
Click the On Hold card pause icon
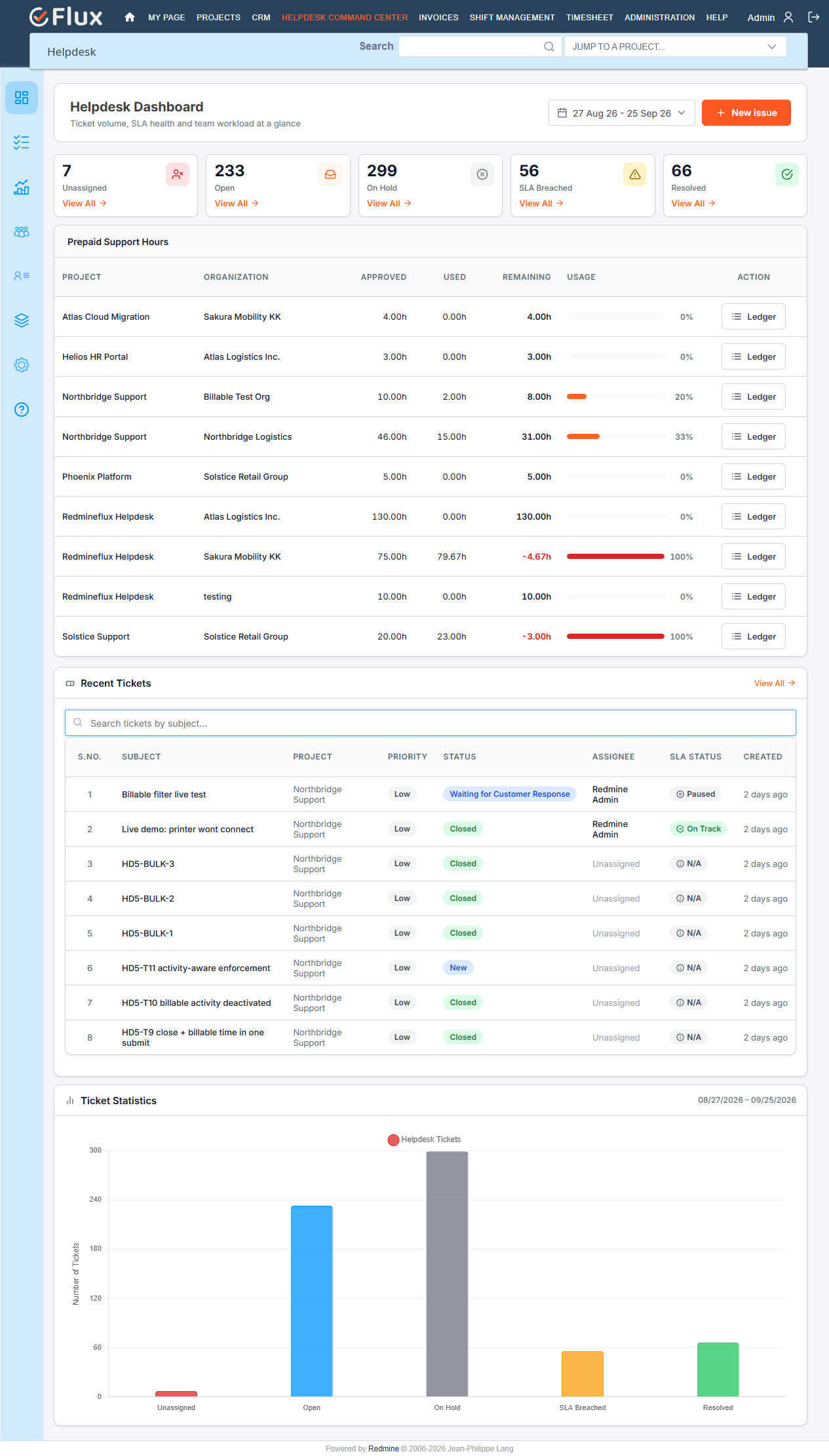pos(482,174)
